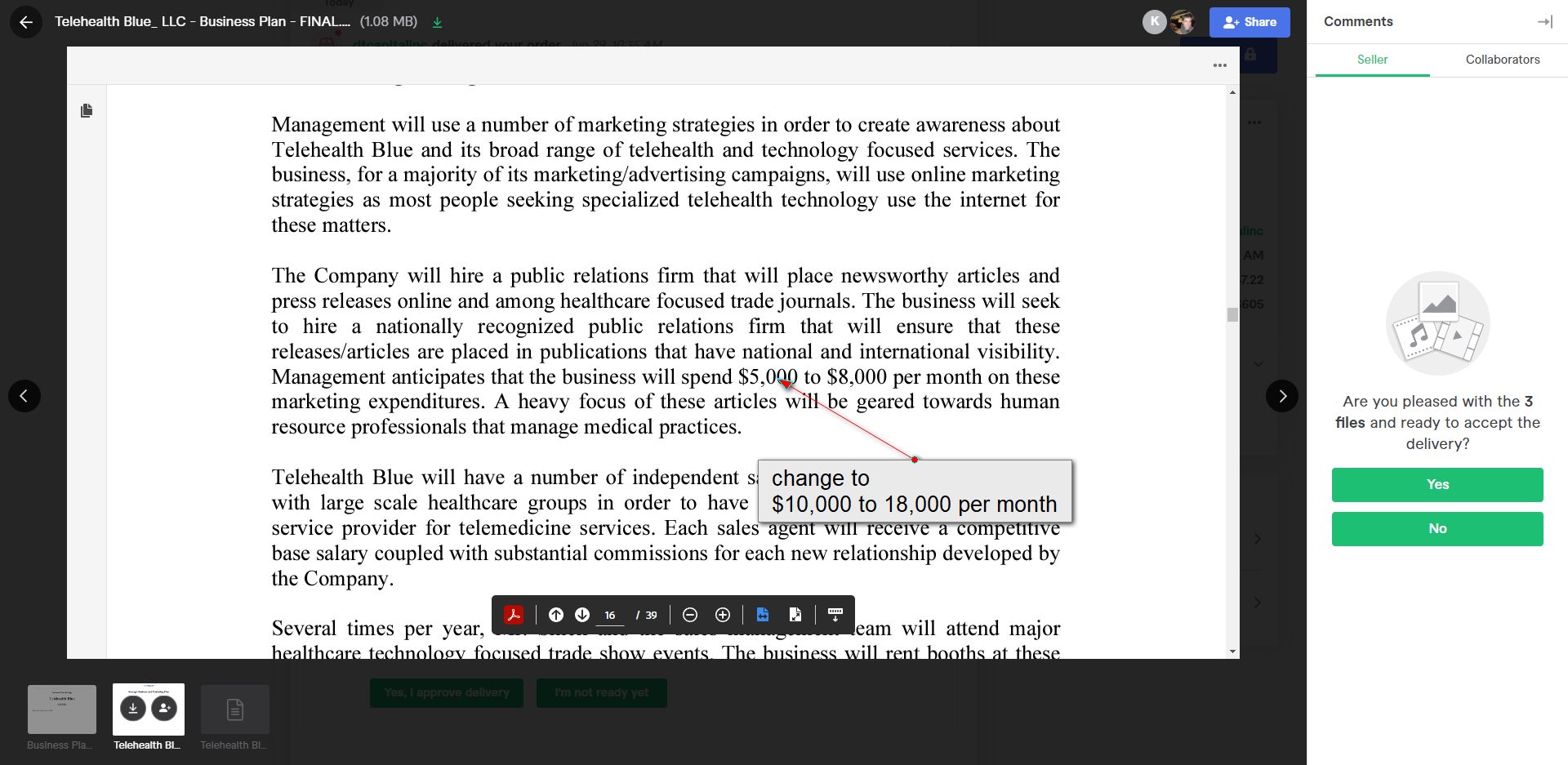
Task: Open the thumbnails panel icon at left
Action: pos(87,110)
